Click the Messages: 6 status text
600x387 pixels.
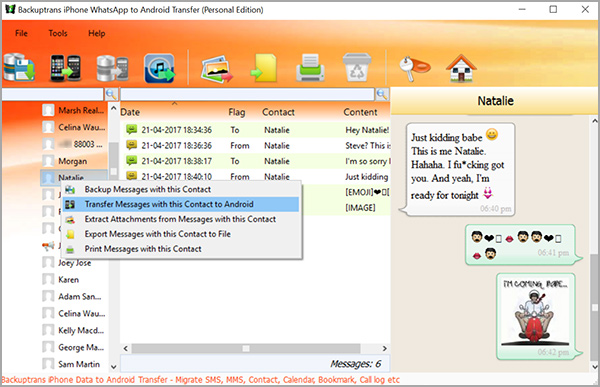[356, 364]
